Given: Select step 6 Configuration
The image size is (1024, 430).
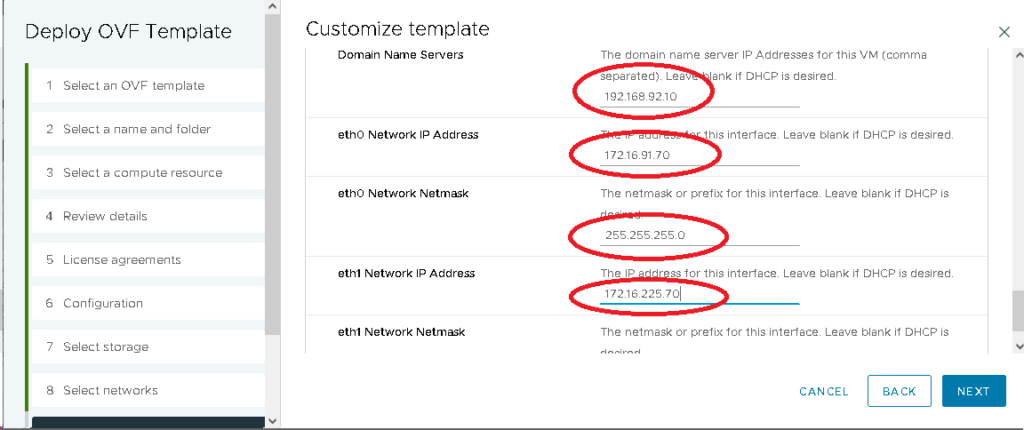Looking at the screenshot, I should pyautogui.click(x=102, y=303).
